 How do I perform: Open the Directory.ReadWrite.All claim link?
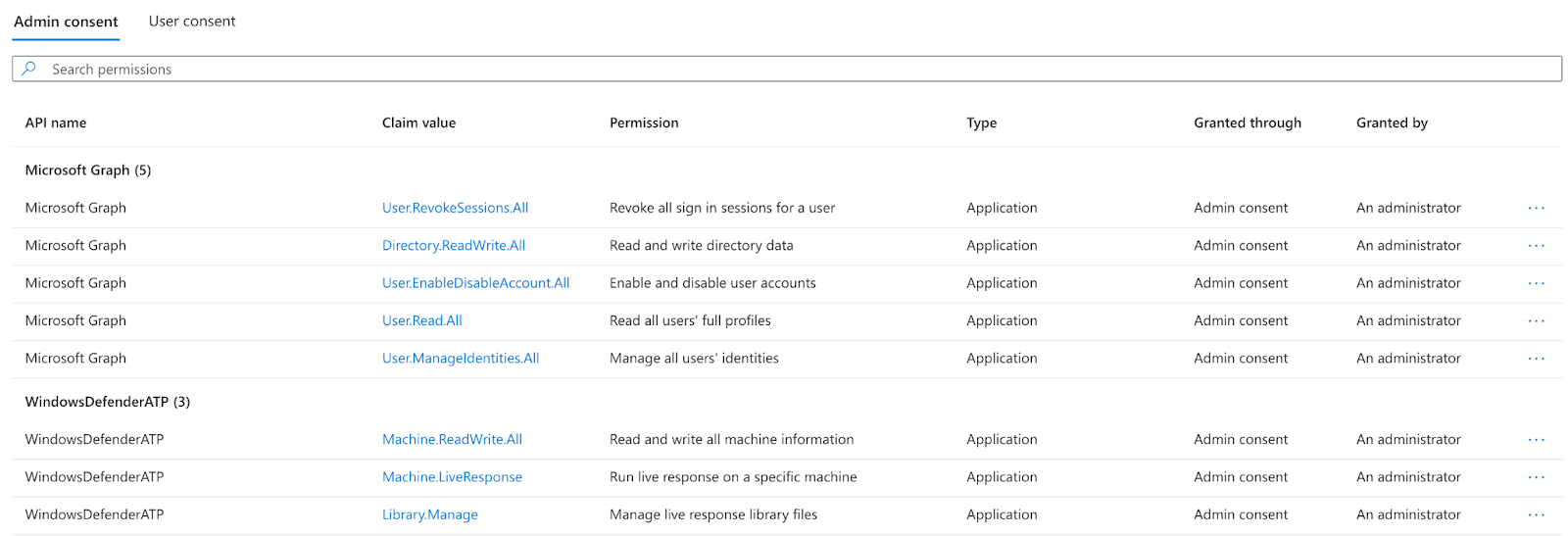point(454,245)
